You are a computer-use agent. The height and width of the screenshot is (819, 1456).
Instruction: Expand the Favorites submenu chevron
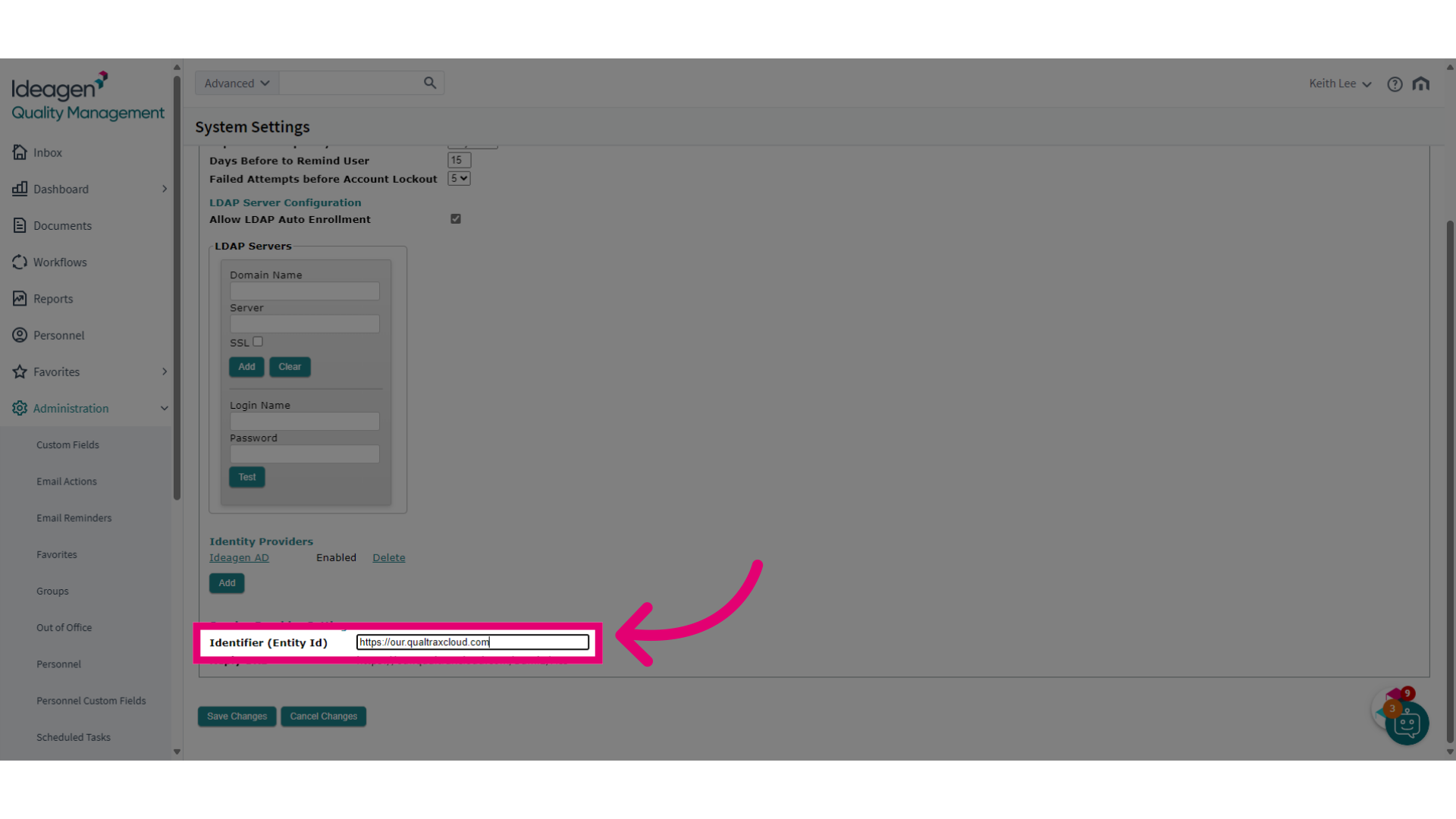tap(165, 372)
